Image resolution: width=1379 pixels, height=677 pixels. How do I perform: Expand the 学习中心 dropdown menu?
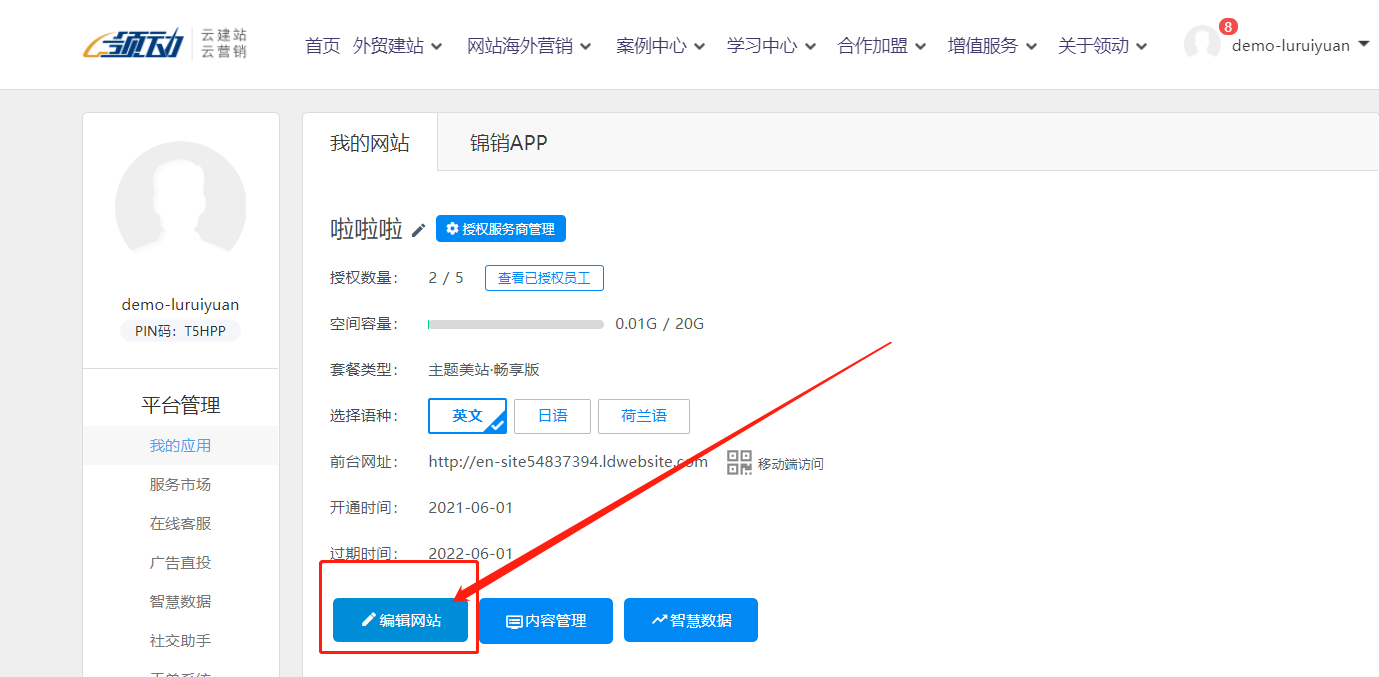pos(772,46)
